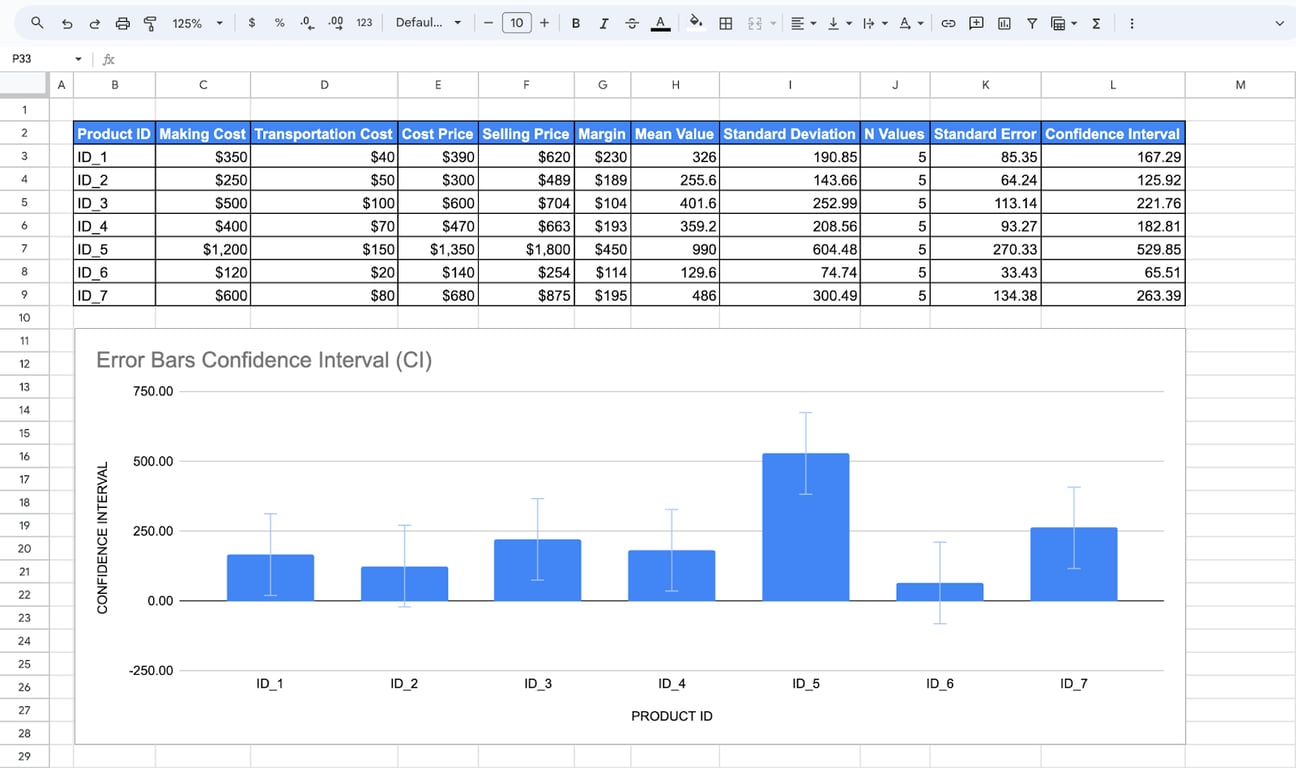Image resolution: width=1296 pixels, height=768 pixels.
Task: Select column header C
Action: (203, 85)
